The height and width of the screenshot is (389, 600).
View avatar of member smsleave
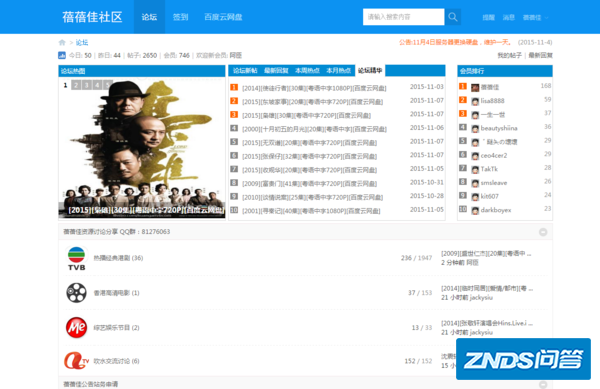475,184
